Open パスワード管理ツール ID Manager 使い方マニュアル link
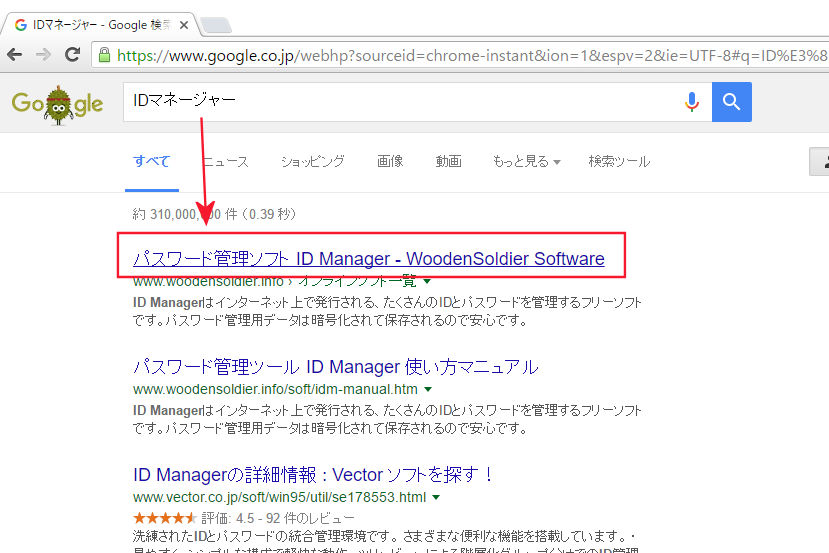Image resolution: width=829 pixels, height=553 pixels. click(336, 366)
